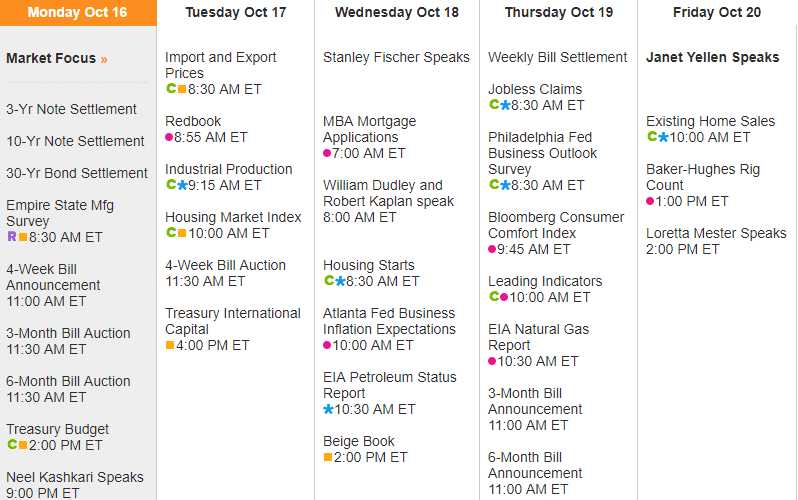
Task: Click green C icon next to Treasury Budget
Action: 11,445
